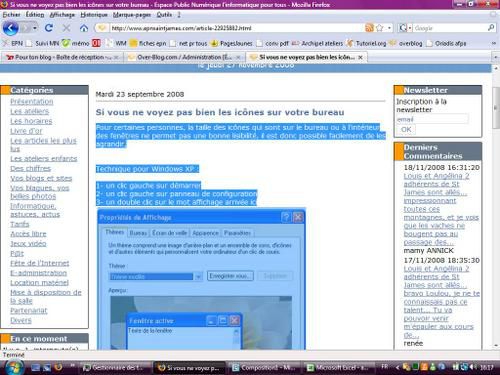
Task: Click the Firefox back arrow button
Action: [x=10, y=28]
